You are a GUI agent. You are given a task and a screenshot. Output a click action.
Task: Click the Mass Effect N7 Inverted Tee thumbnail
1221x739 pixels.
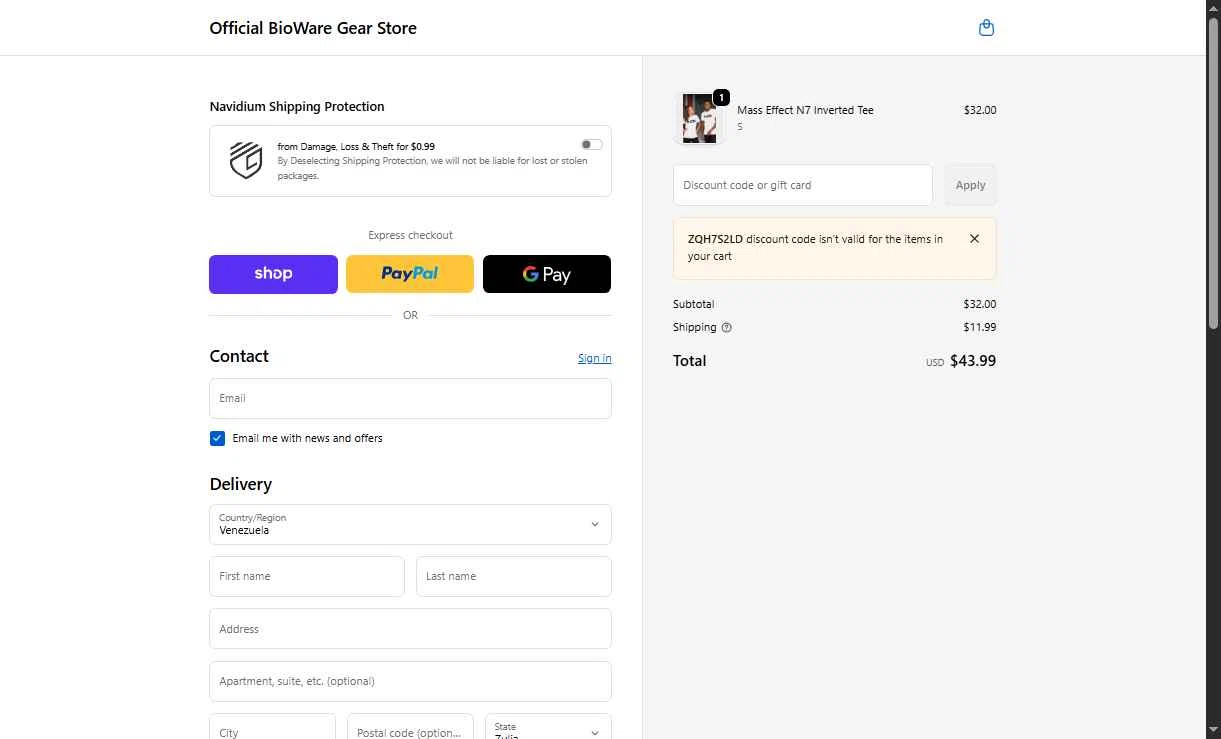click(699, 119)
